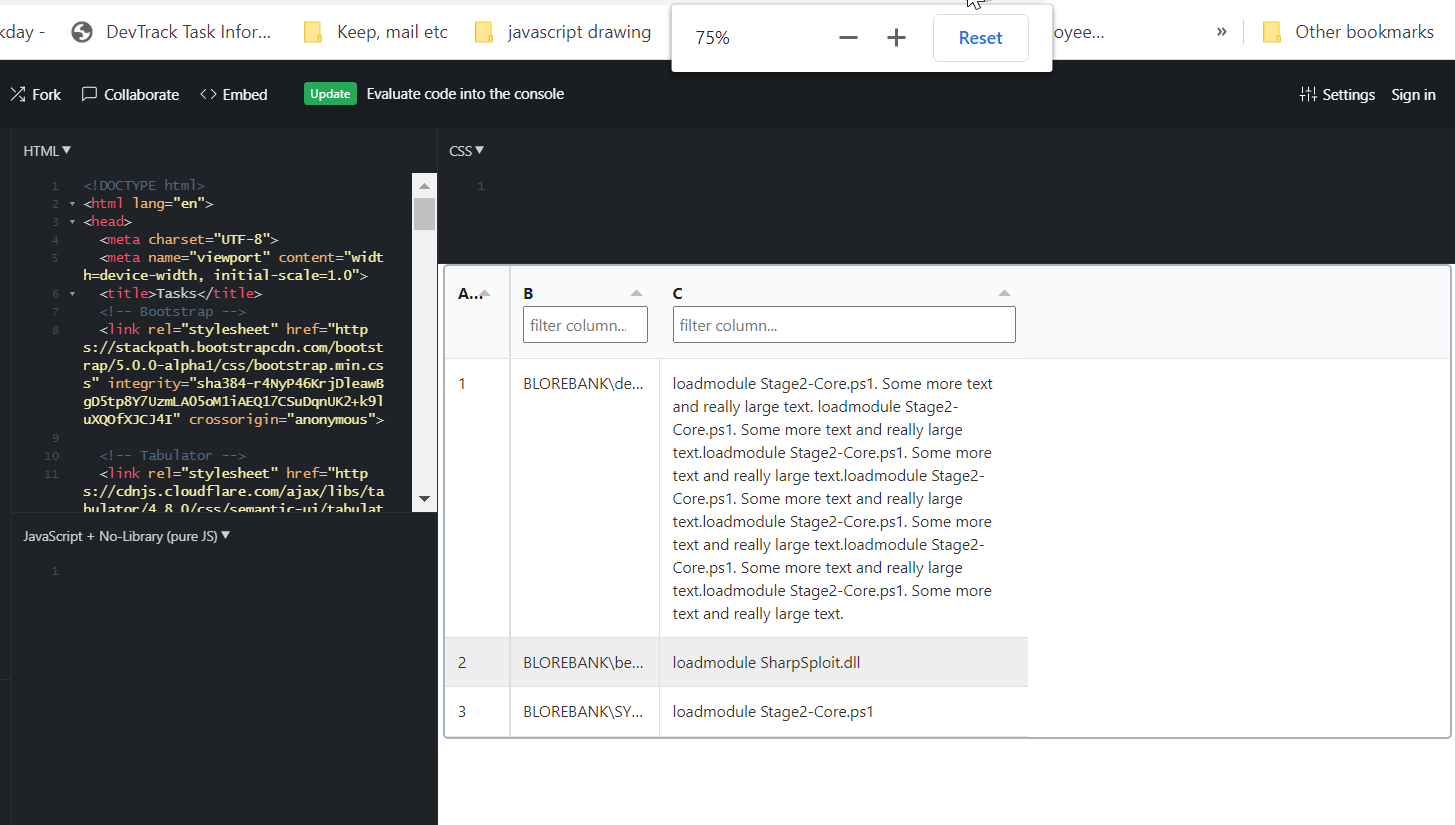Open the CSS panel dropdown
This screenshot has width=1455, height=825.
click(x=466, y=151)
